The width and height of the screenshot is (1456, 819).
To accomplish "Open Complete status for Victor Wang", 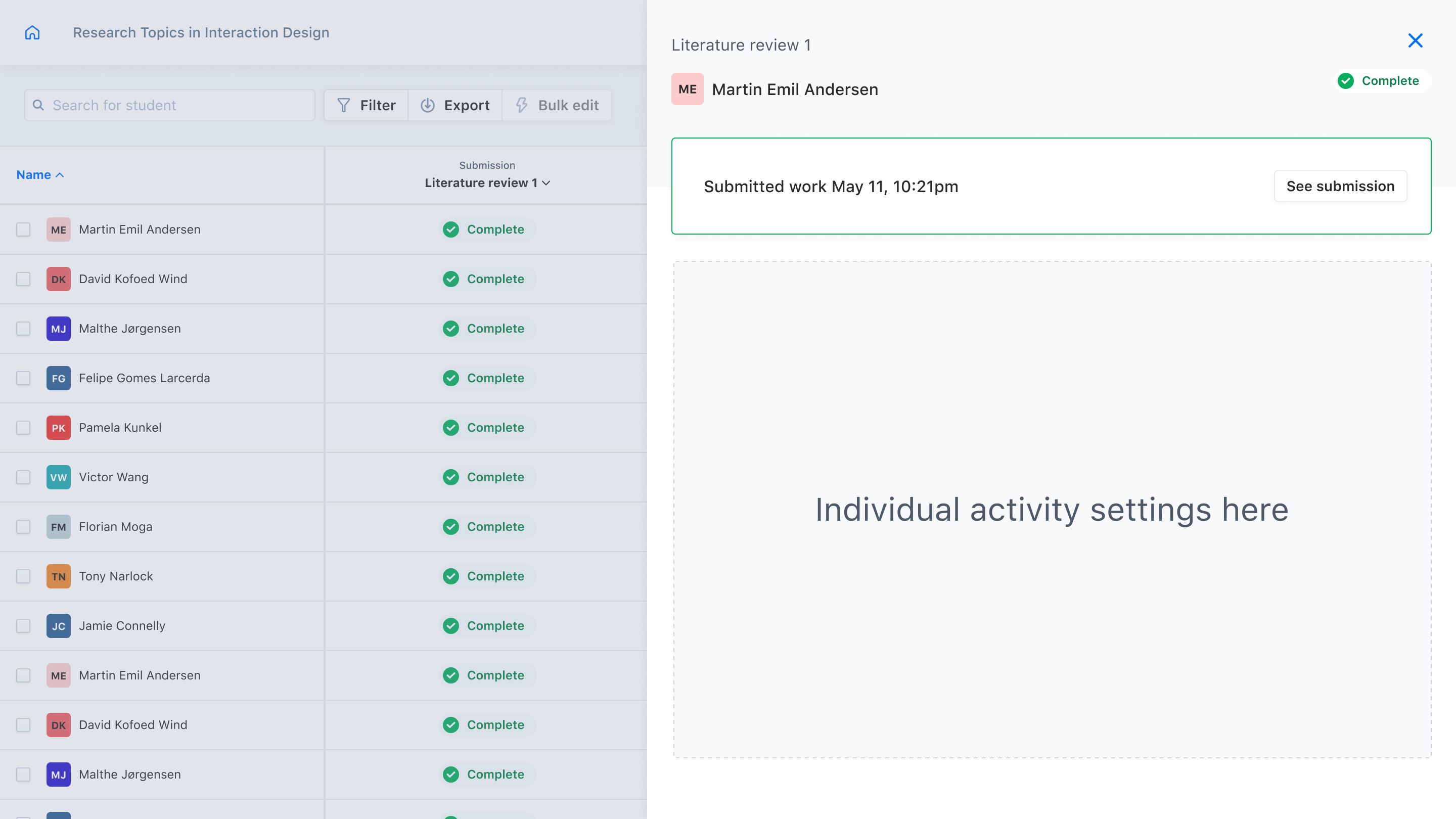I will (487, 477).
